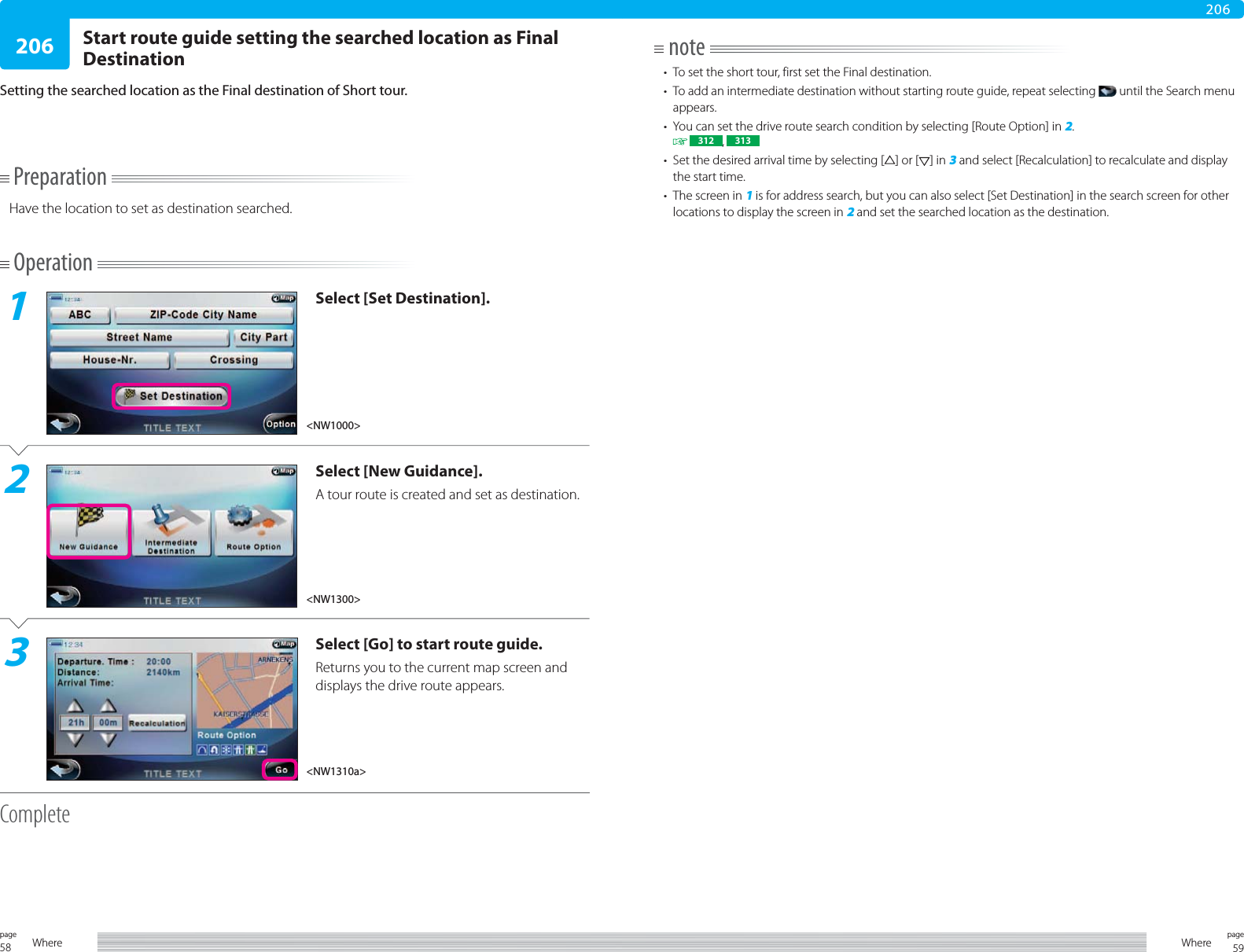Tap the Option button on NW1000 screen

pos(281,425)
